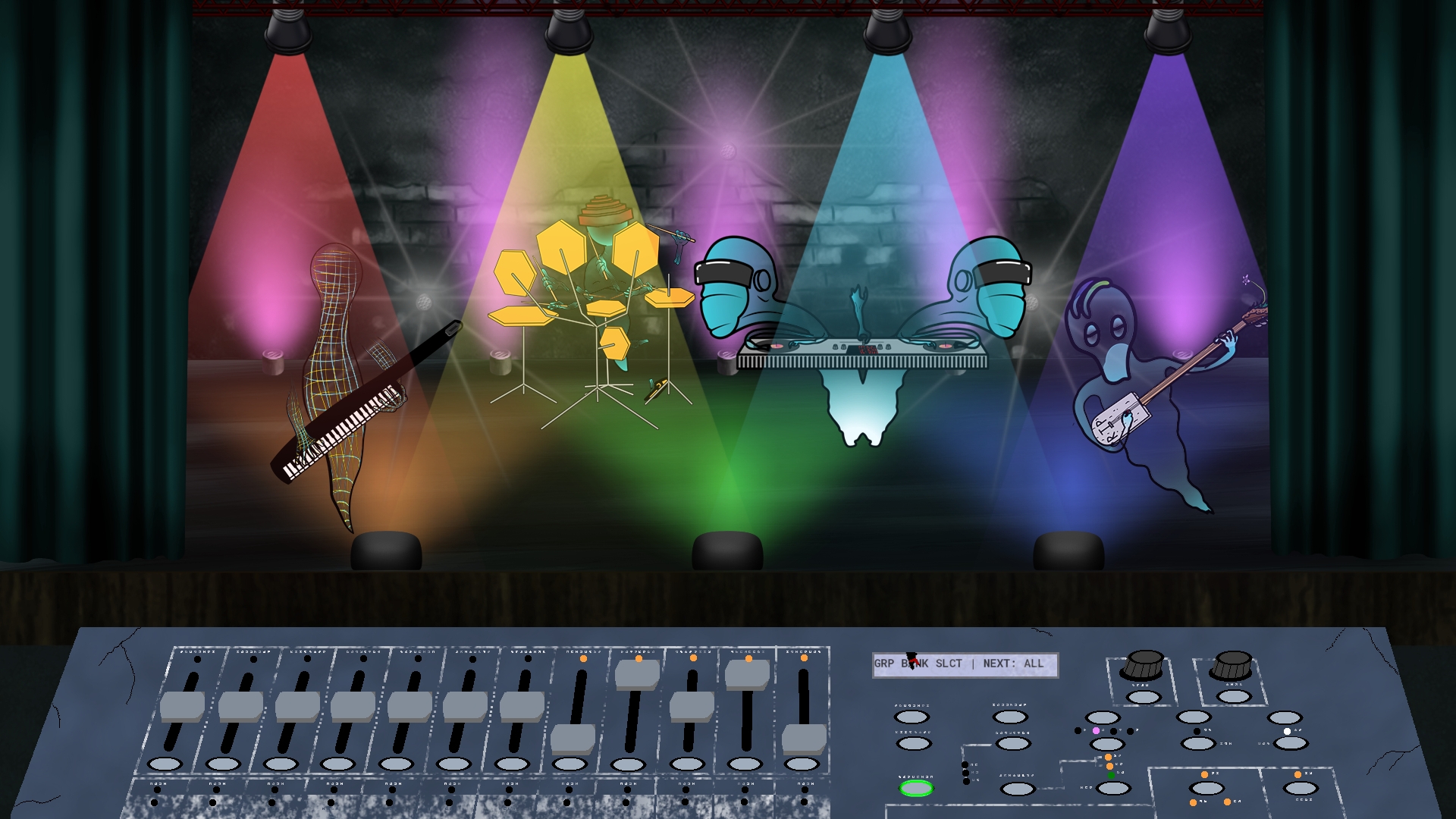Click the GRP BANK SLCT display screen
Screen dimensions: 1456x819
[x=965, y=664]
